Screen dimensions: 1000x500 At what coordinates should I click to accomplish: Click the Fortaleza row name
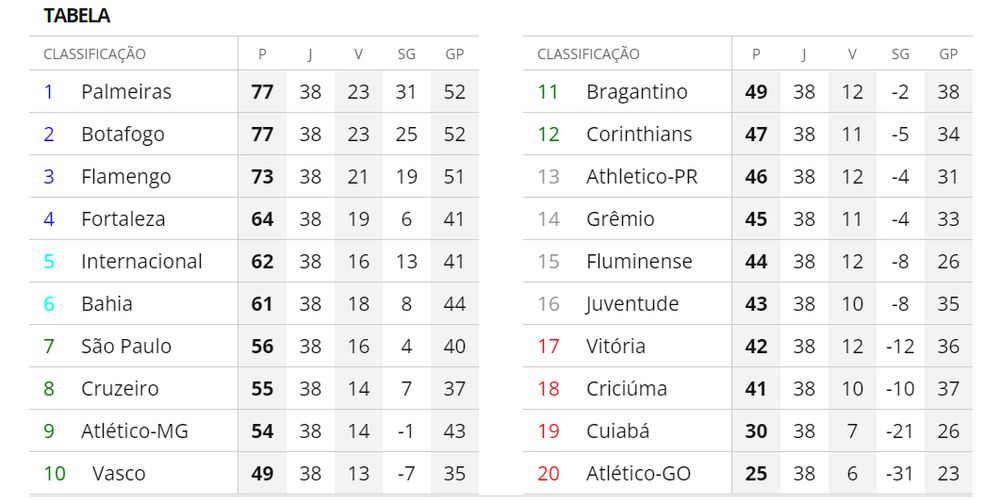pyautogui.click(x=123, y=219)
